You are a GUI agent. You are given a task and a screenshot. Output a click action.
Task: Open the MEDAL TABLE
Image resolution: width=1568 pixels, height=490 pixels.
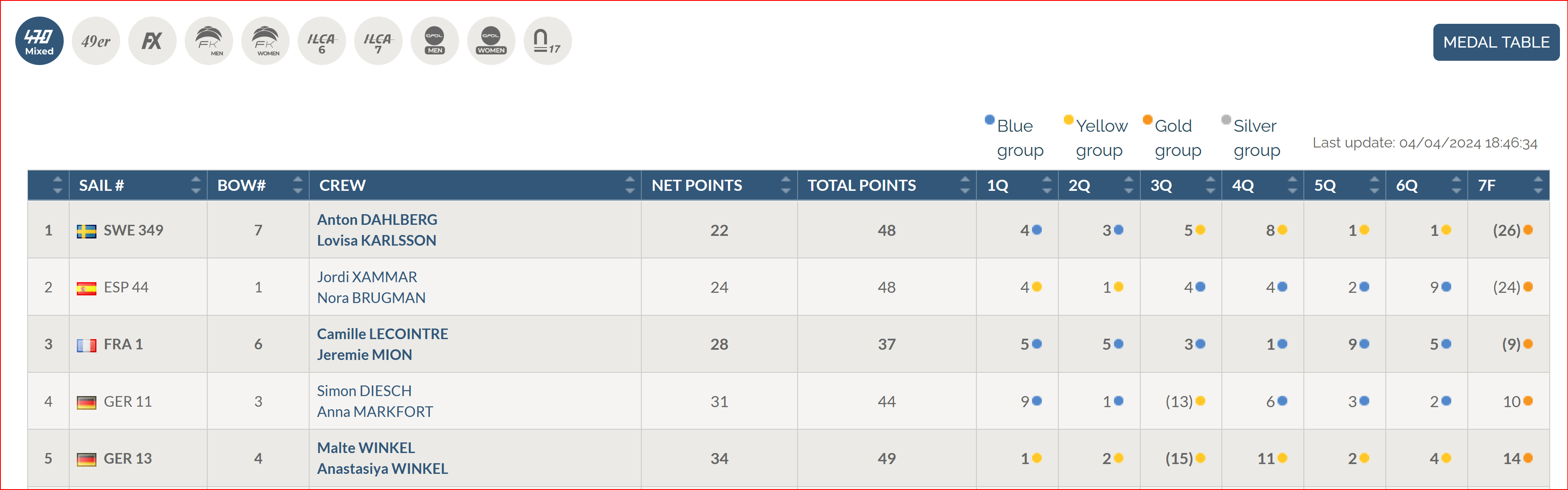[1495, 42]
